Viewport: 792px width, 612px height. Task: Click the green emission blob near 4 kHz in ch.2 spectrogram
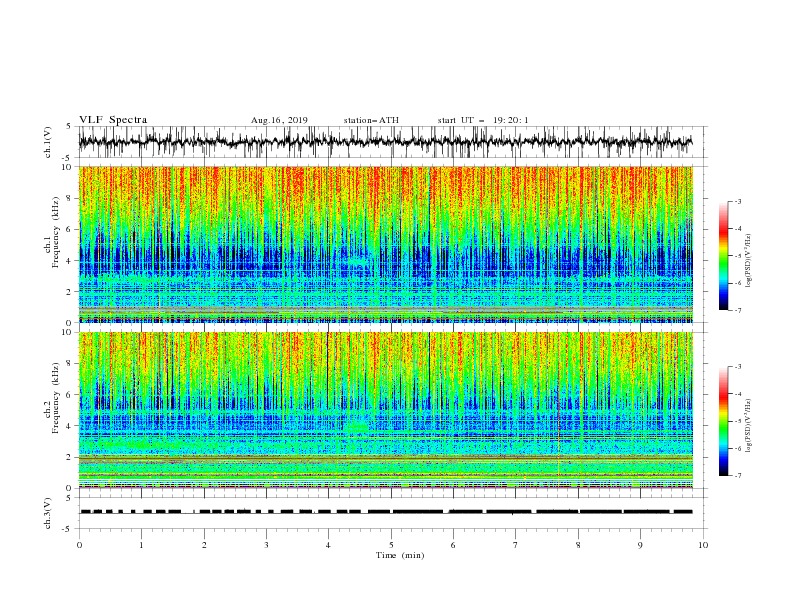click(358, 427)
